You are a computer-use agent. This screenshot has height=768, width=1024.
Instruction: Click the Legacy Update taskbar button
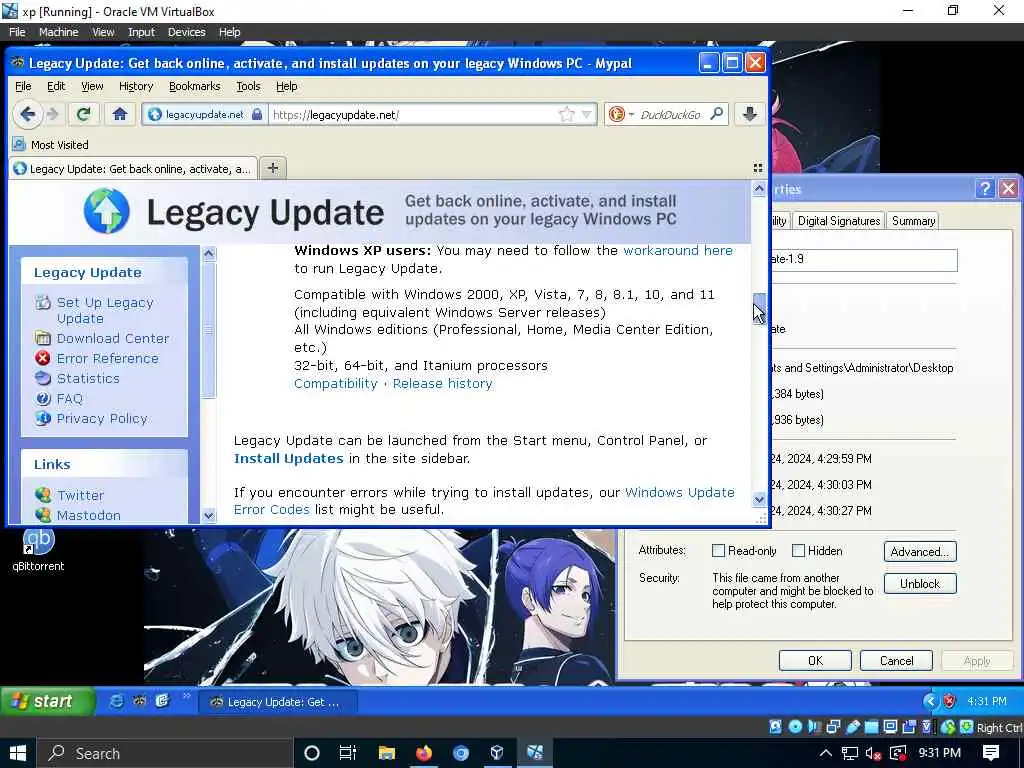tap(277, 702)
